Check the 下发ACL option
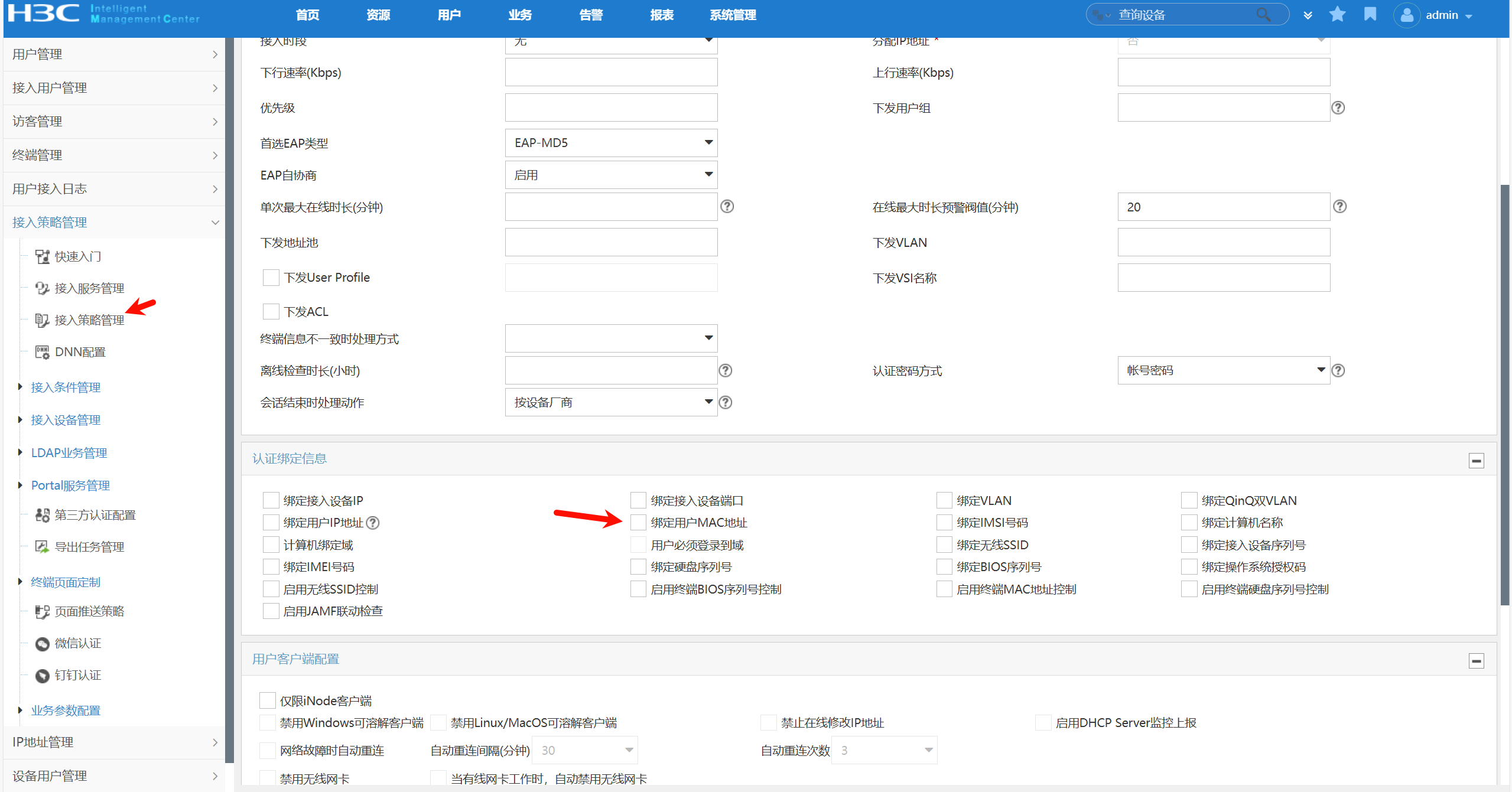The width and height of the screenshot is (1512, 792). click(271, 311)
